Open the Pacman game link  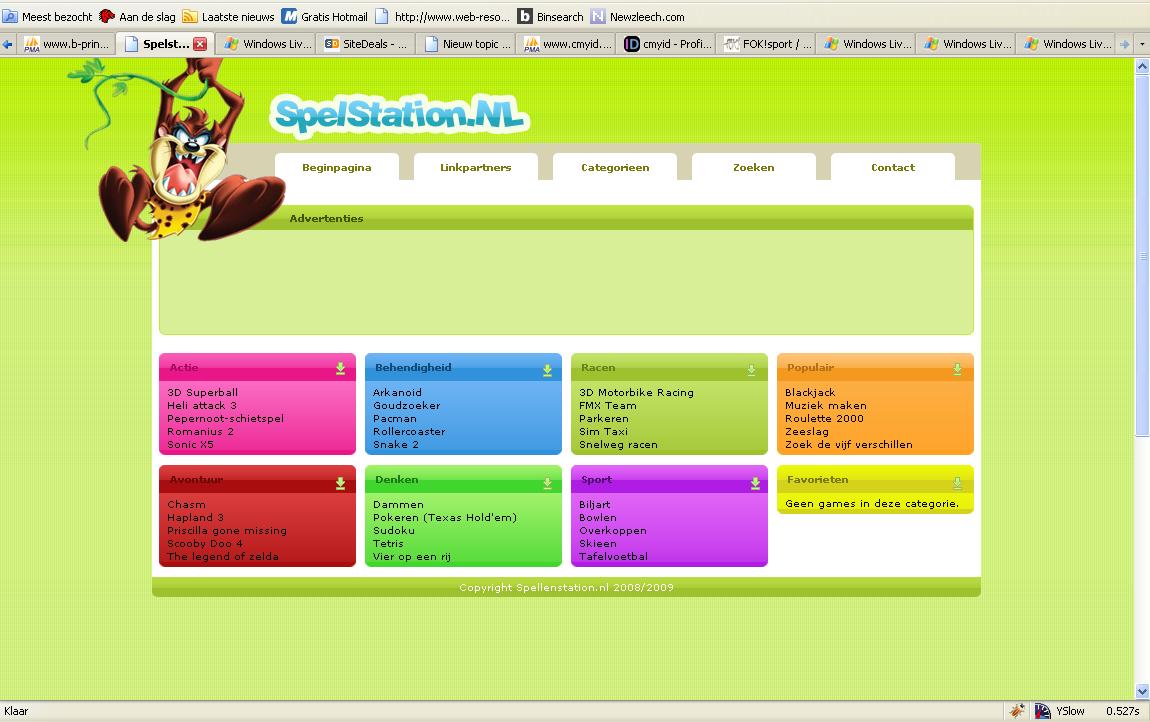(395, 419)
